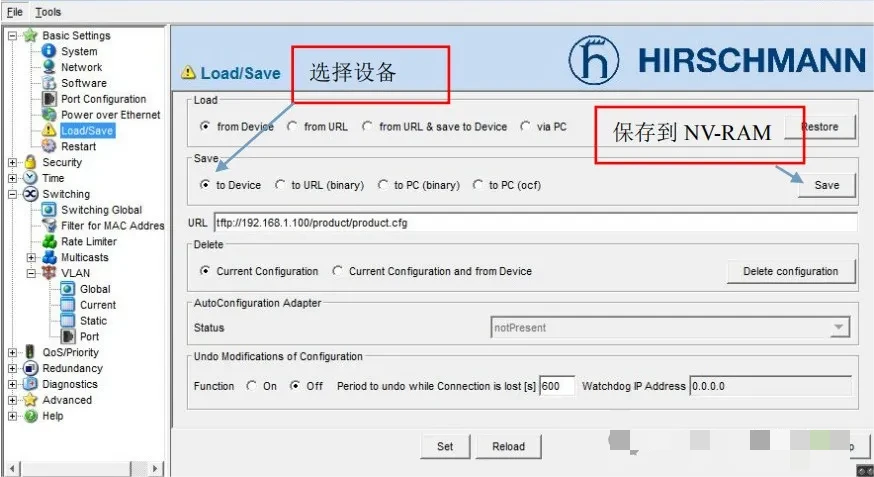Click the tree panel scroll right arrow

(156, 468)
